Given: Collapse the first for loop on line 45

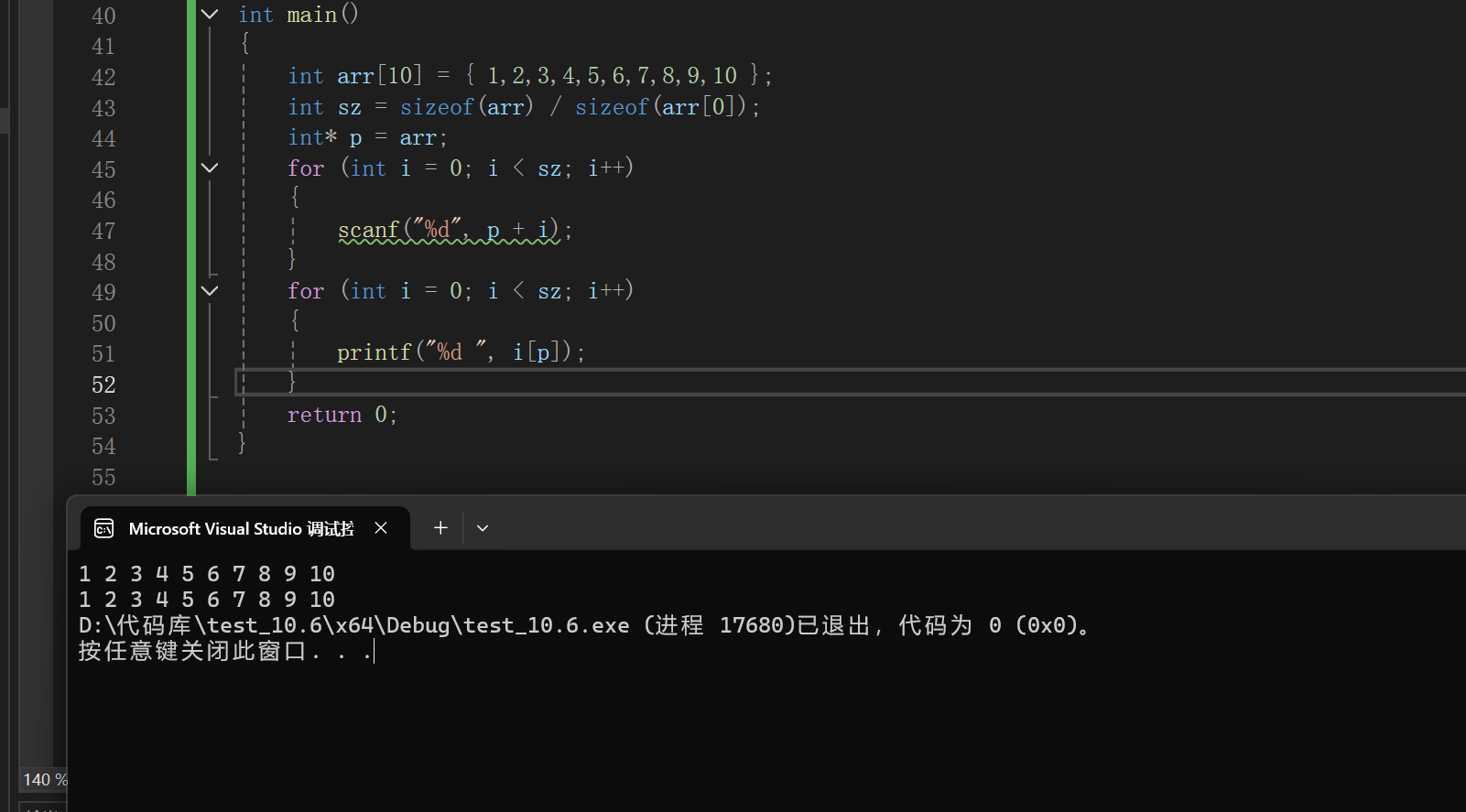Looking at the screenshot, I should tap(210, 168).
